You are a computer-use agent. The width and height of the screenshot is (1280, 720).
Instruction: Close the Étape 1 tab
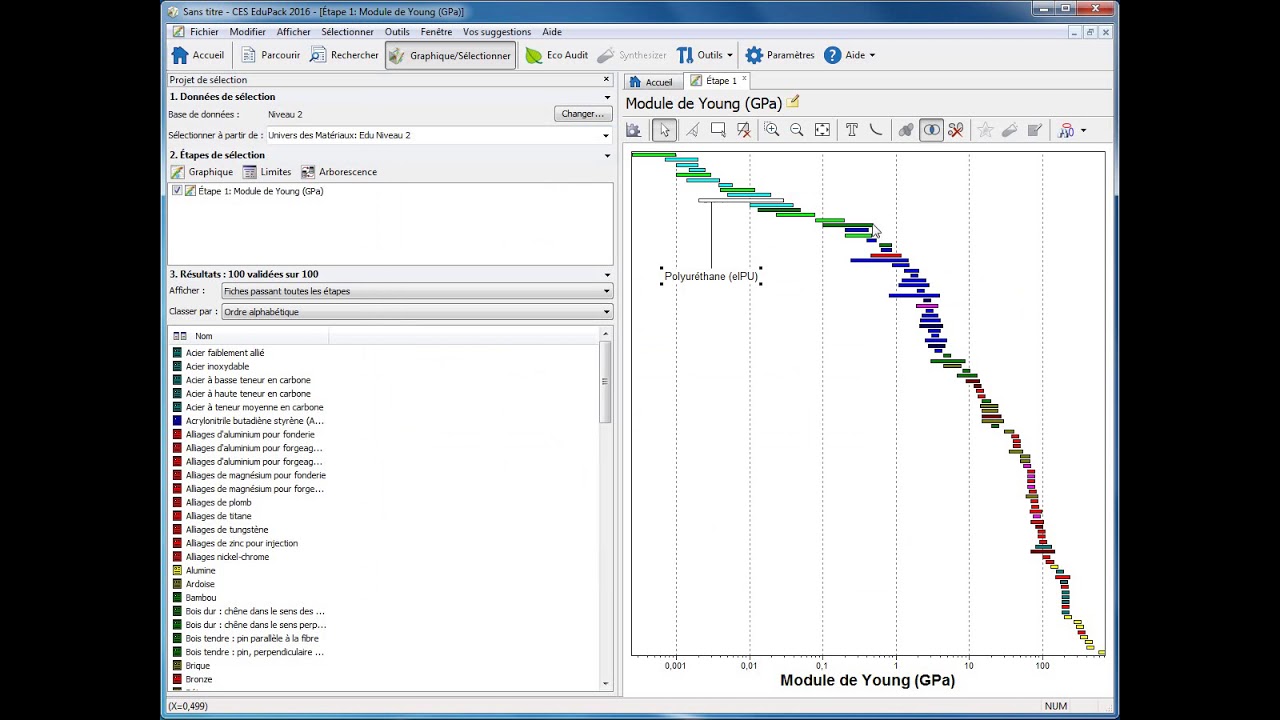[744, 79]
